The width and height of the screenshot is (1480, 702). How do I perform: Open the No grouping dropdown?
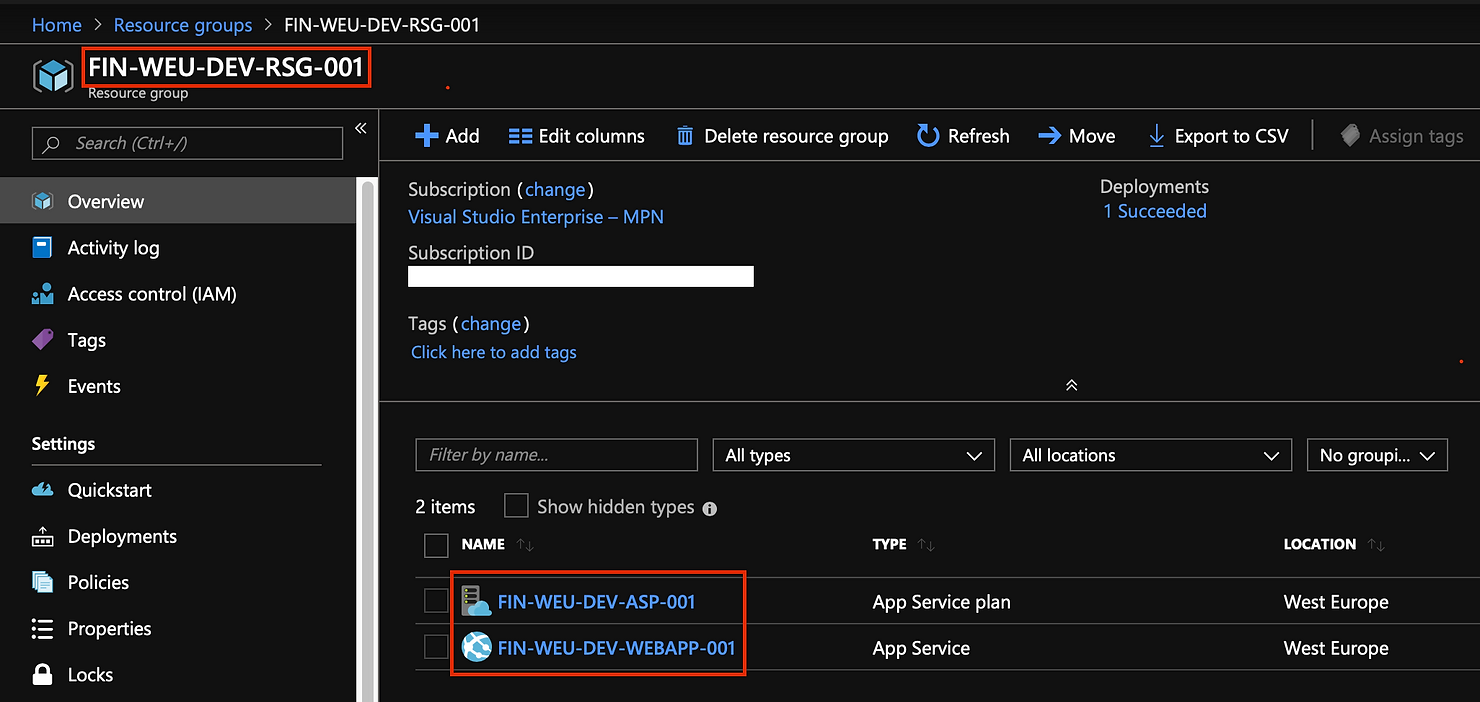[1377, 455]
